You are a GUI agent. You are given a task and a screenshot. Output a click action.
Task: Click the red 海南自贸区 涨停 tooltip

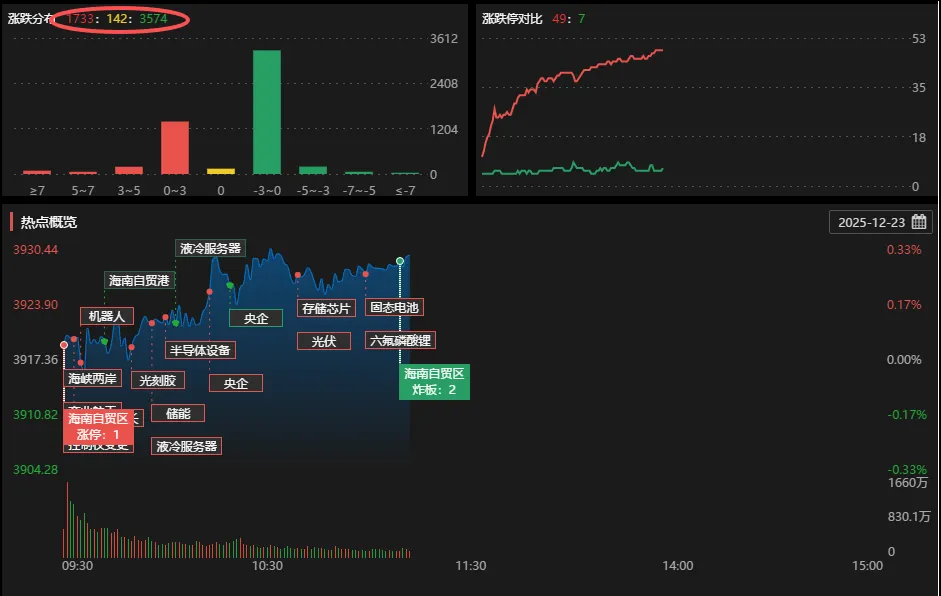tap(98, 426)
